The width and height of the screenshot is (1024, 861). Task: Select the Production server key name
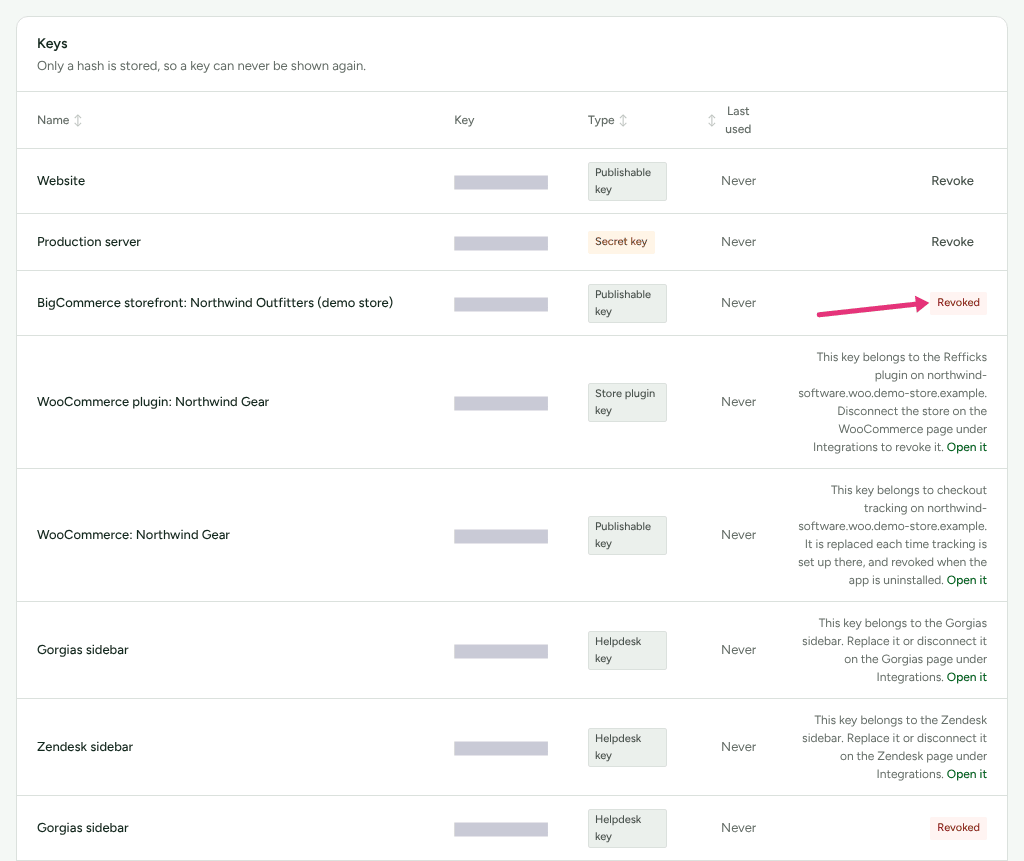89,242
